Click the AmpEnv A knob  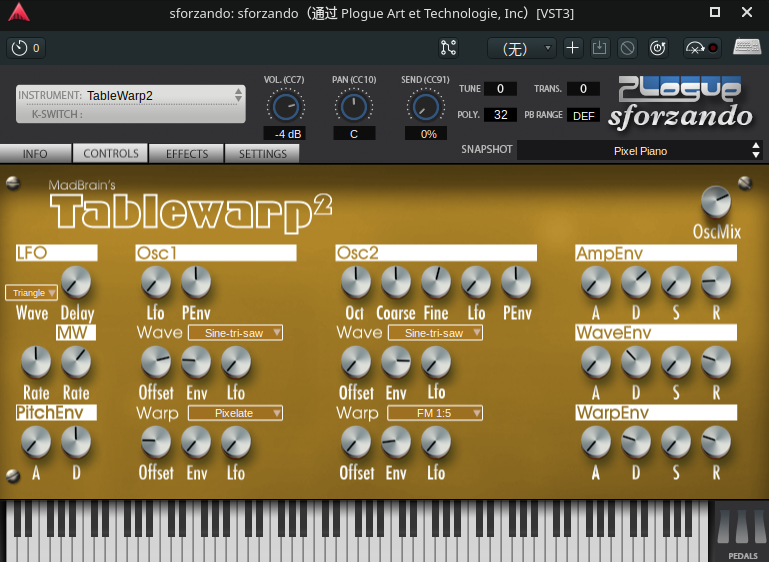596,282
